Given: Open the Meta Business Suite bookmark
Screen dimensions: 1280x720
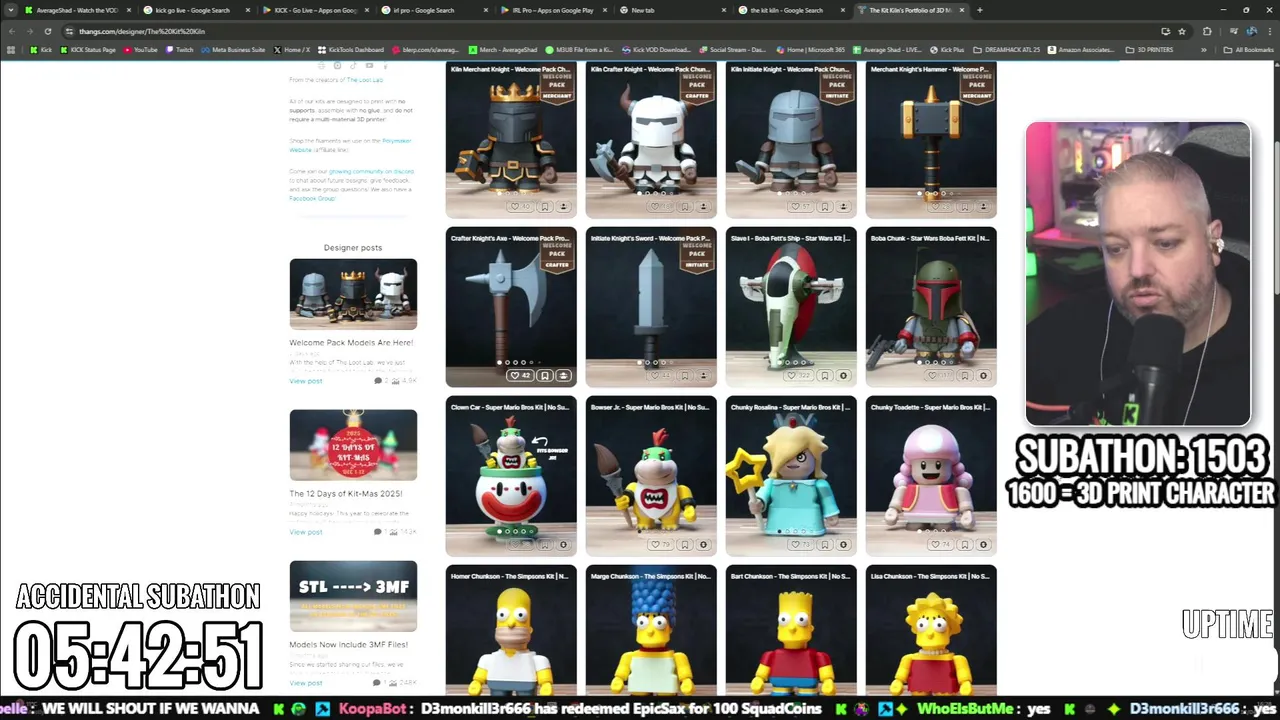Looking at the screenshot, I should click(233, 49).
